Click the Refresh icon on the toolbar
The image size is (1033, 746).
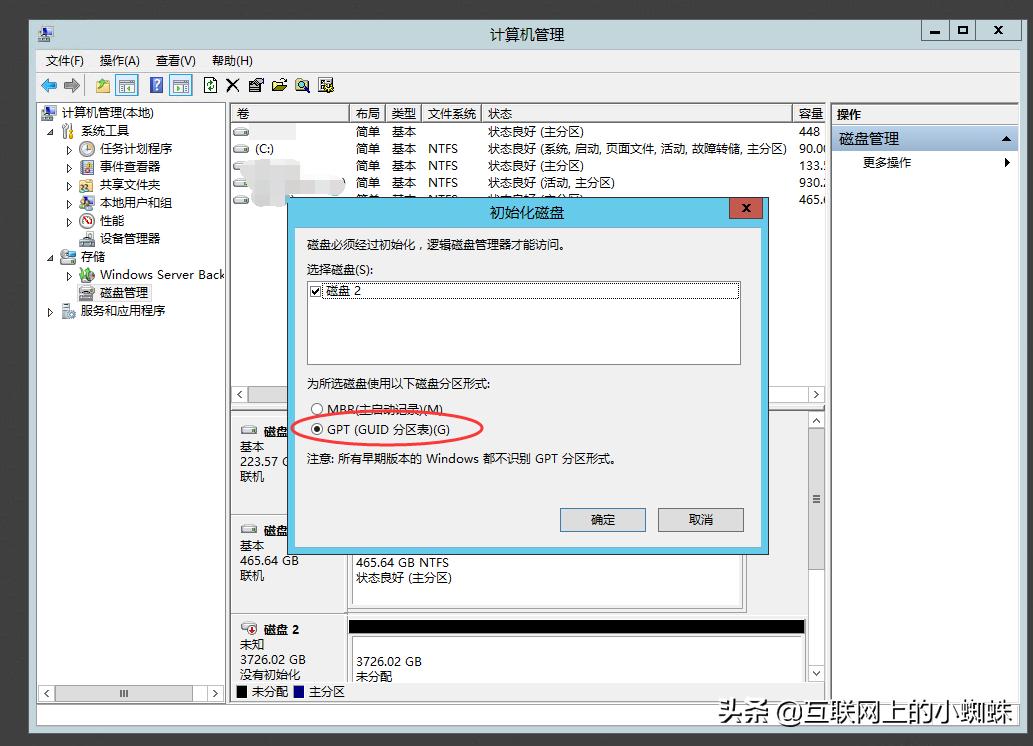[212, 85]
